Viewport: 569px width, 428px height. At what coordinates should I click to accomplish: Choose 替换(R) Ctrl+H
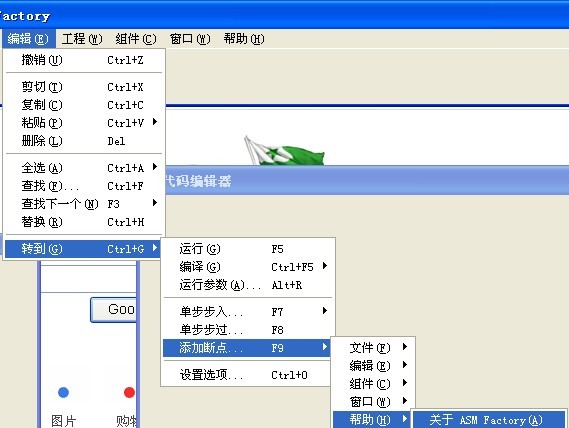(84, 222)
